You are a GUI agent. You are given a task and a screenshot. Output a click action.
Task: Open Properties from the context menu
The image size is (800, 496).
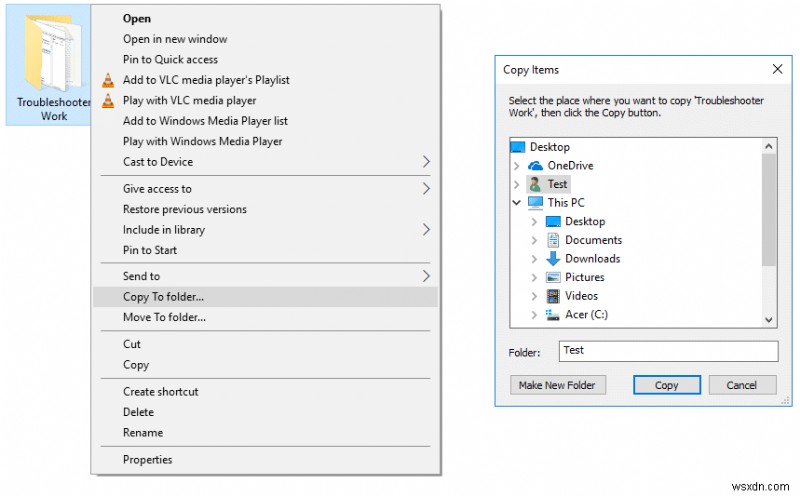[147, 460]
